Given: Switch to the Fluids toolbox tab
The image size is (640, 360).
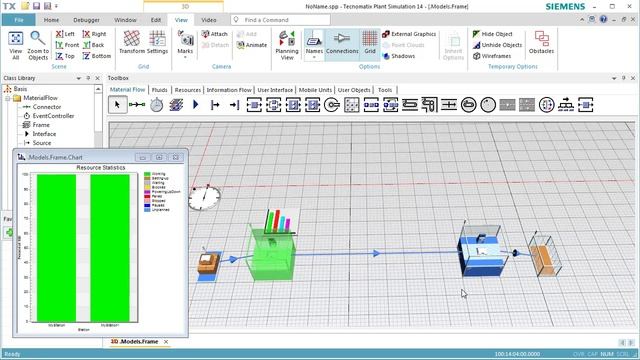Looking at the screenshot, I should point(159,90).
